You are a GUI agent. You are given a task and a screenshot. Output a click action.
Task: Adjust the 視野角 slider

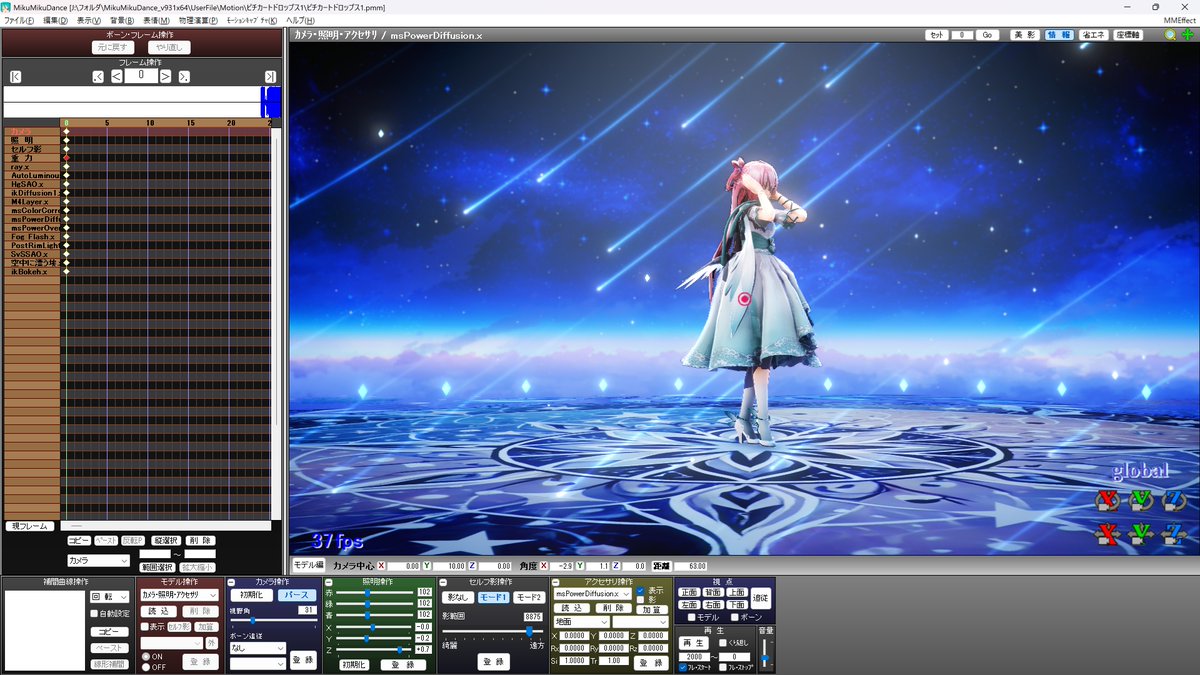(272, 621)
